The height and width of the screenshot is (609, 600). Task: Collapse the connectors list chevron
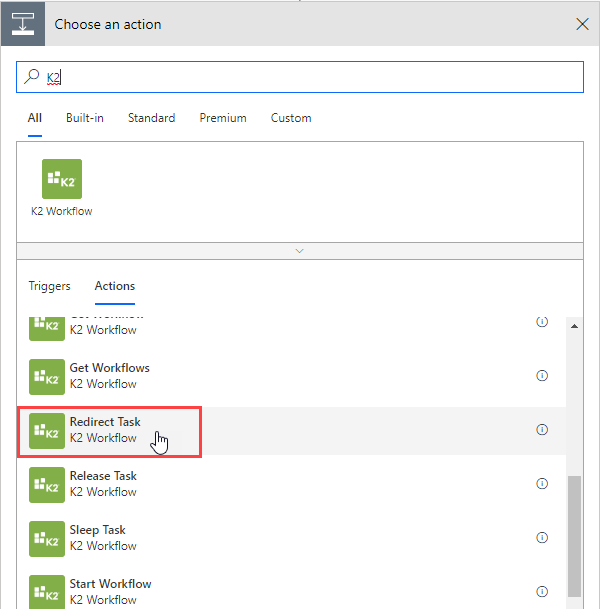(x=299, y=251)
